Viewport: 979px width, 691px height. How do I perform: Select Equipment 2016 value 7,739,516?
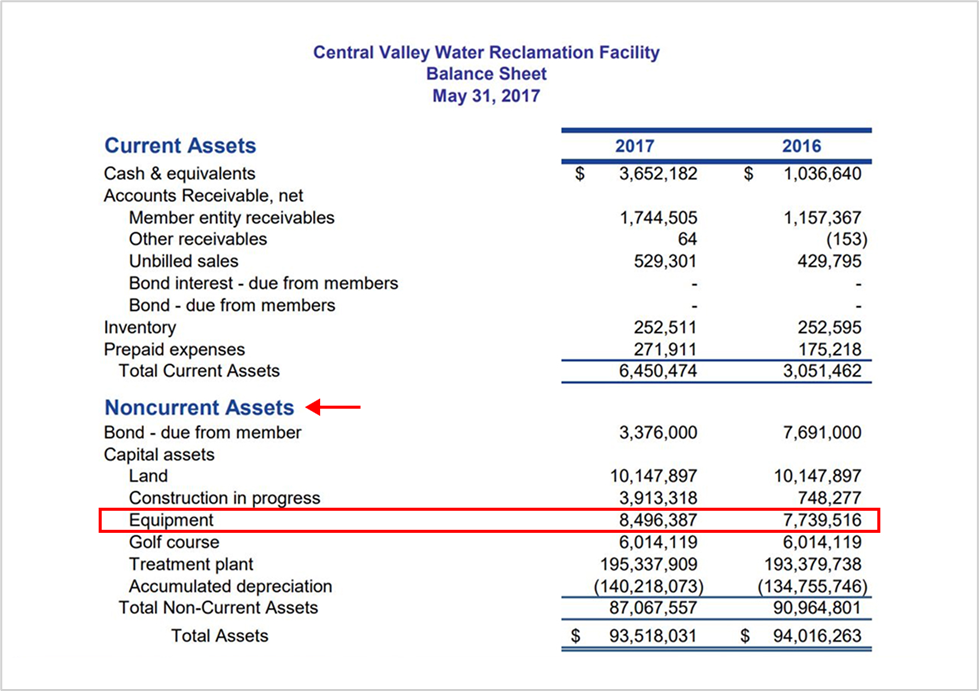819,520
